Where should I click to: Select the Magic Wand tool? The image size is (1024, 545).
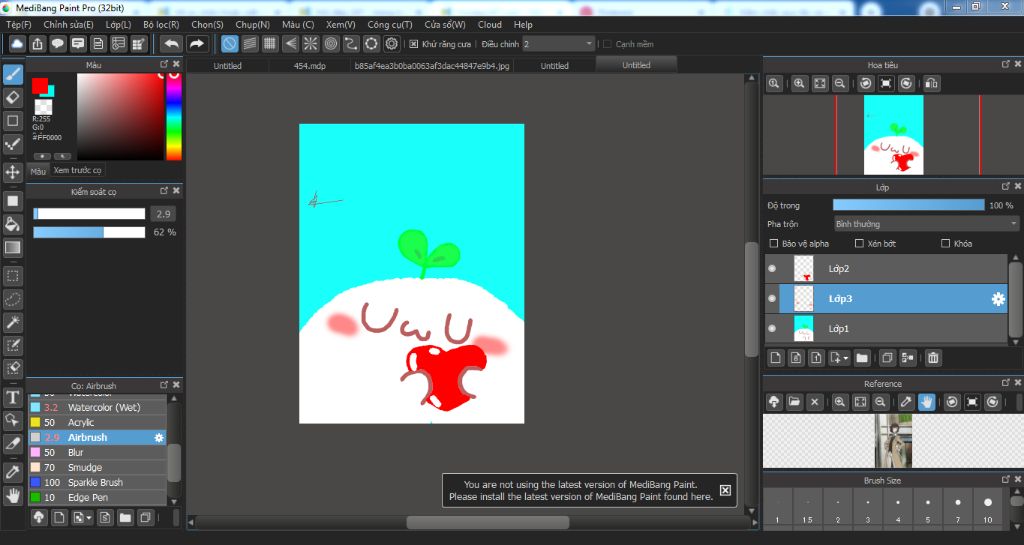point(12,322)
